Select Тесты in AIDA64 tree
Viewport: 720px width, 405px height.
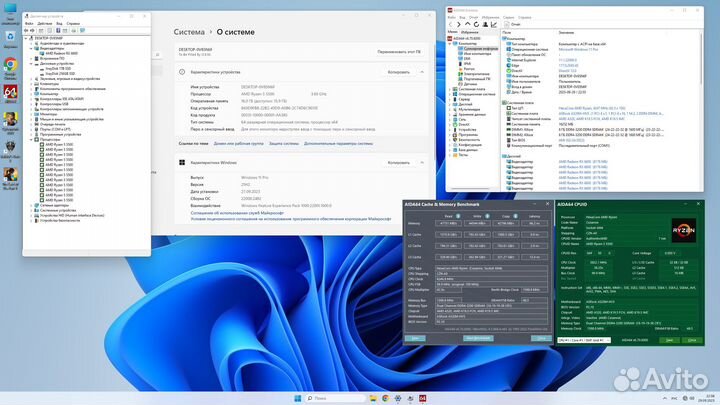pyautogui.click(x=459, y=155)
